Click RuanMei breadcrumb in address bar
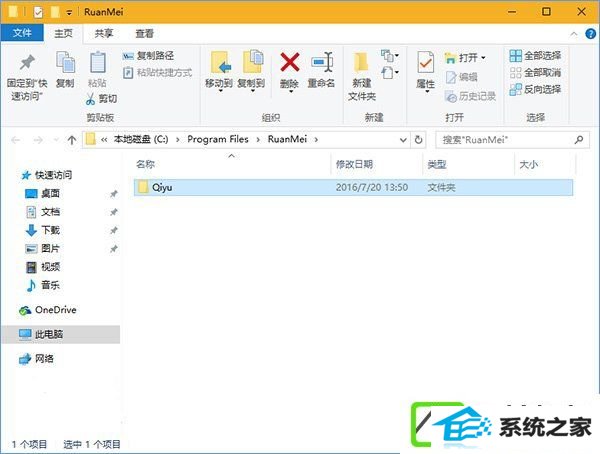Screen dimensions: 600x454 [x=287, y=139]
